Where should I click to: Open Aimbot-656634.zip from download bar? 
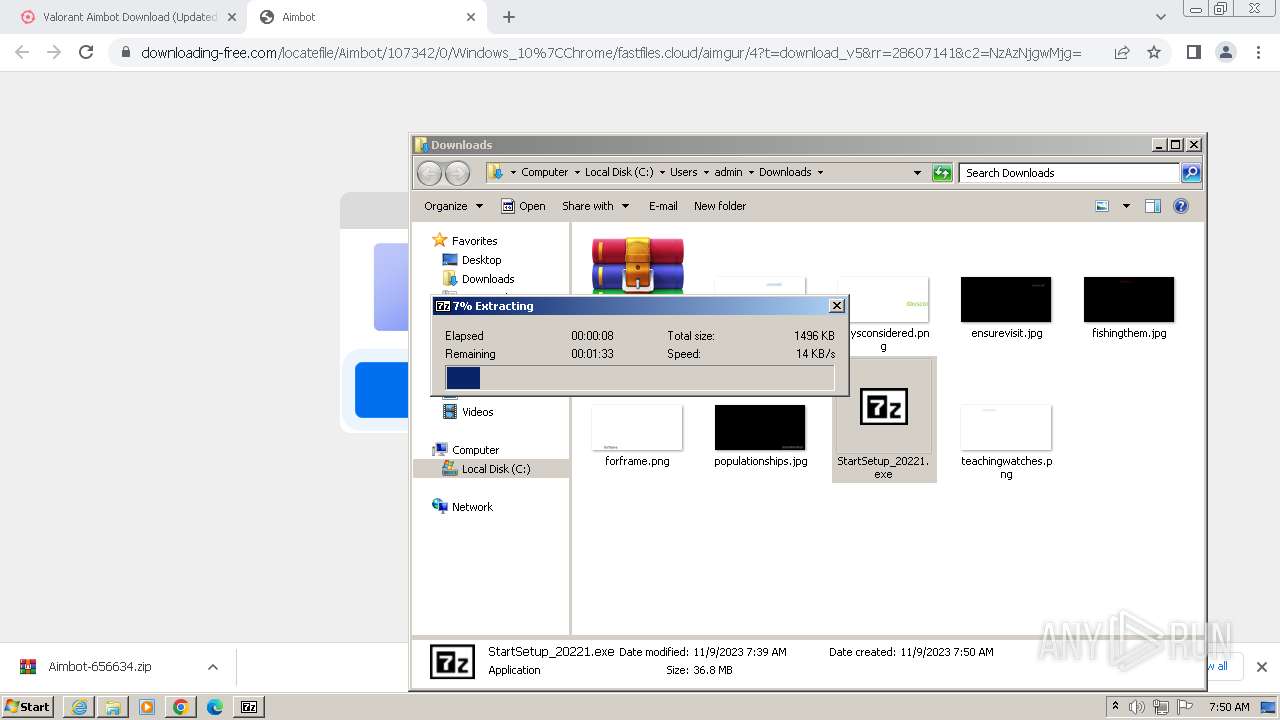(100, 667)
